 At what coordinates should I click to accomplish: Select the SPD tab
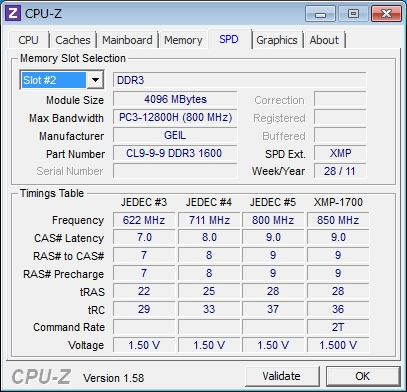[229, 39]
